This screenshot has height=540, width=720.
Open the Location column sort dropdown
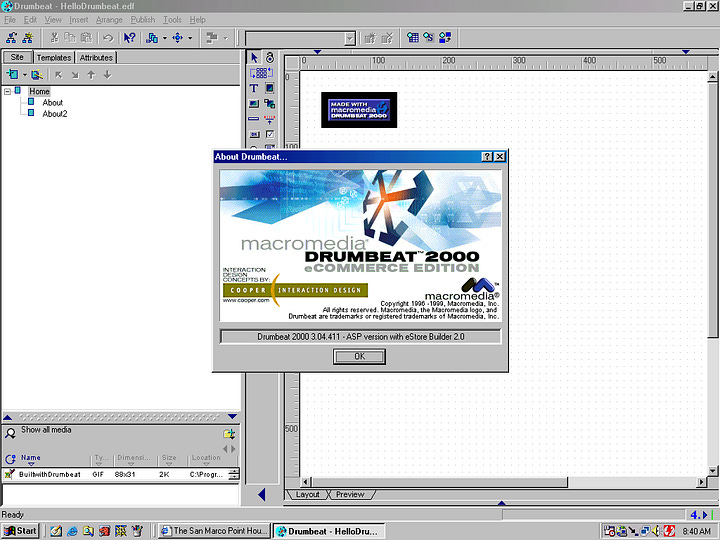(206, 464)
